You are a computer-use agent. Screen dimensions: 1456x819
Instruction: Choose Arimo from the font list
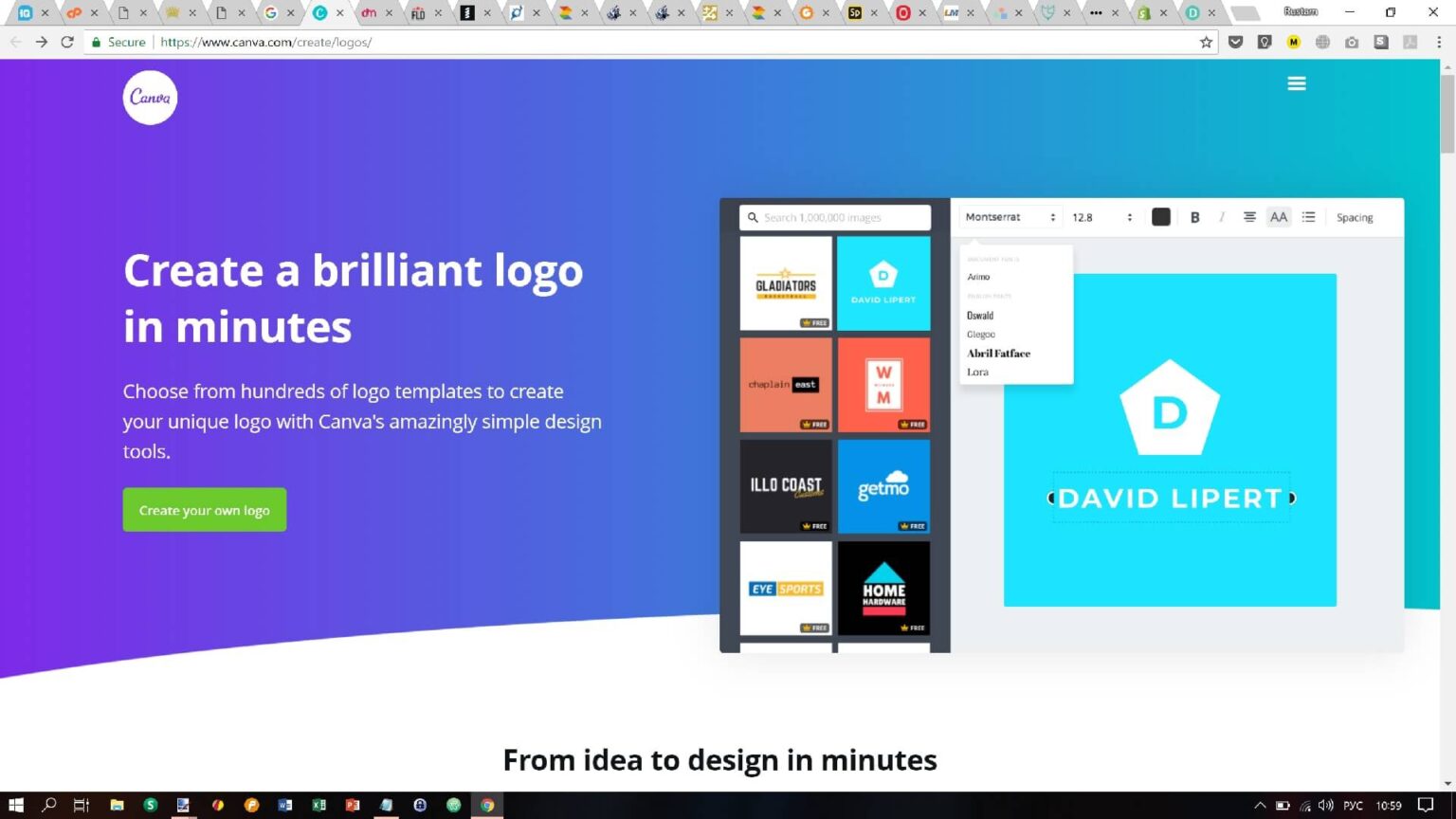978,277
